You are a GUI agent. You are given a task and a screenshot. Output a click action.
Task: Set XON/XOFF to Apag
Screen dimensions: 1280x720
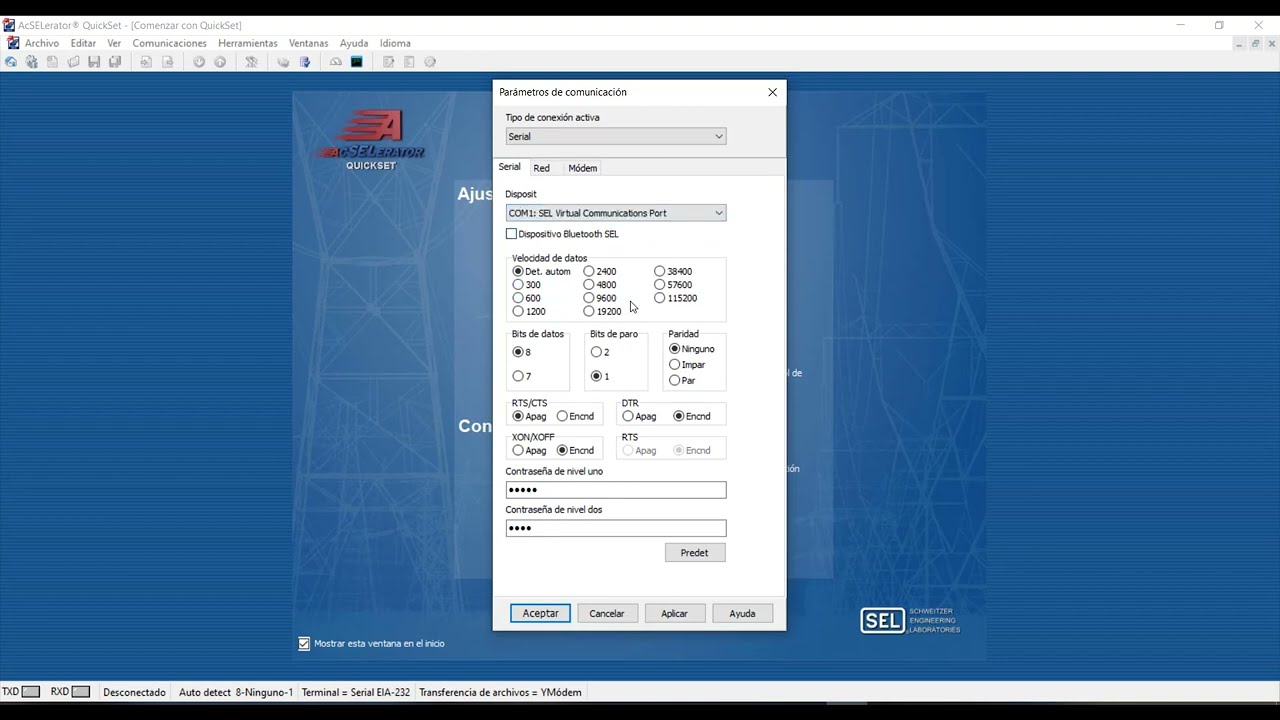tap(518, 450)
